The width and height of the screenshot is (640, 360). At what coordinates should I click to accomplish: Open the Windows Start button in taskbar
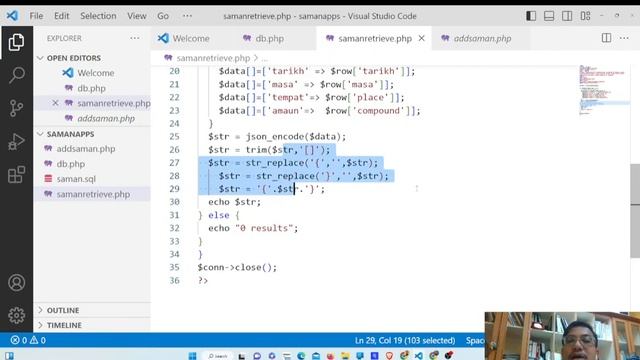point(193,356)
